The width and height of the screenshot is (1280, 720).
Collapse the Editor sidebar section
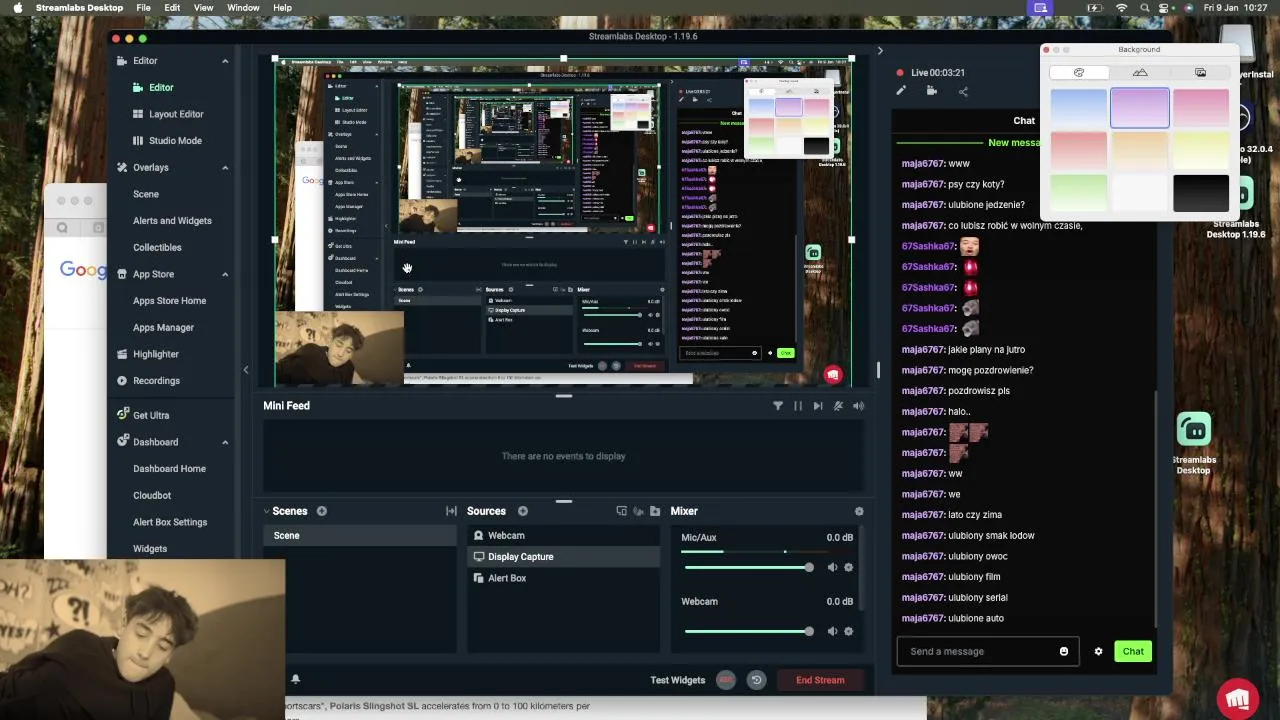click(x=225, y=61)
